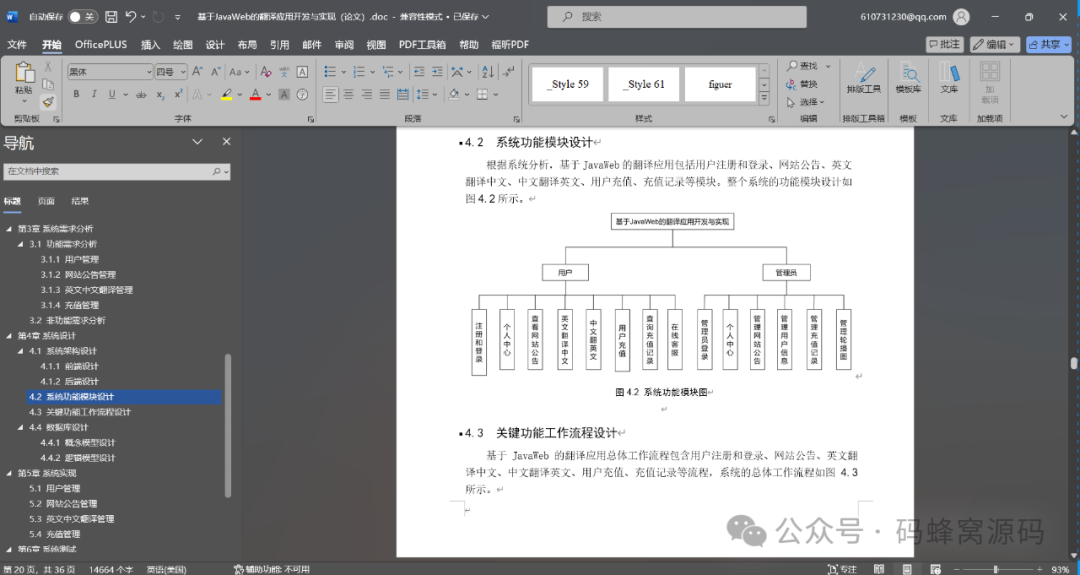Collapse 第3章 系统需求分析 heading
This screenshot has width=1080, height=575.
(x=9, y=229)
